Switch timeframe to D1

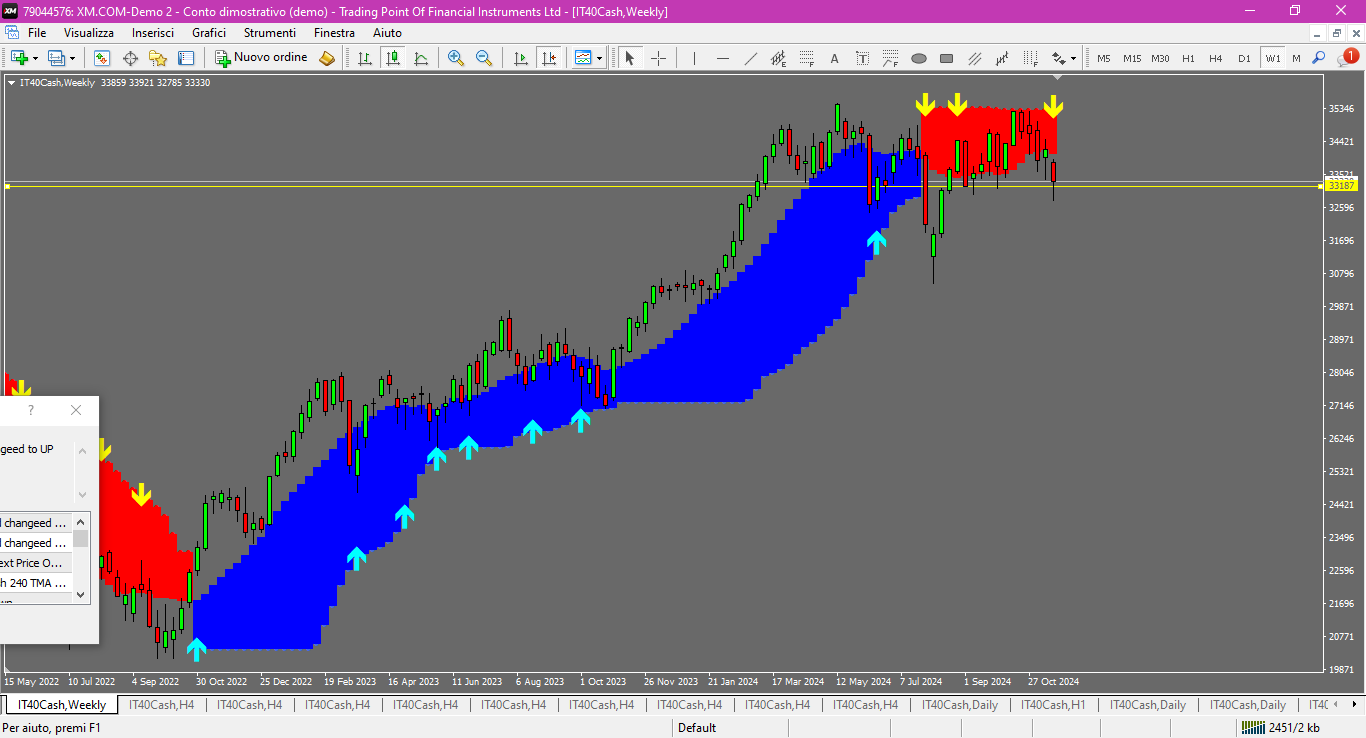(1244, 58)
